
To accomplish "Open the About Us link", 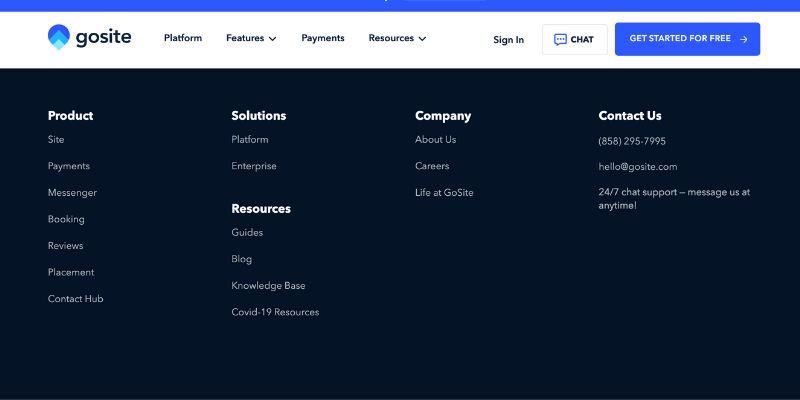I will pos(436,139).
